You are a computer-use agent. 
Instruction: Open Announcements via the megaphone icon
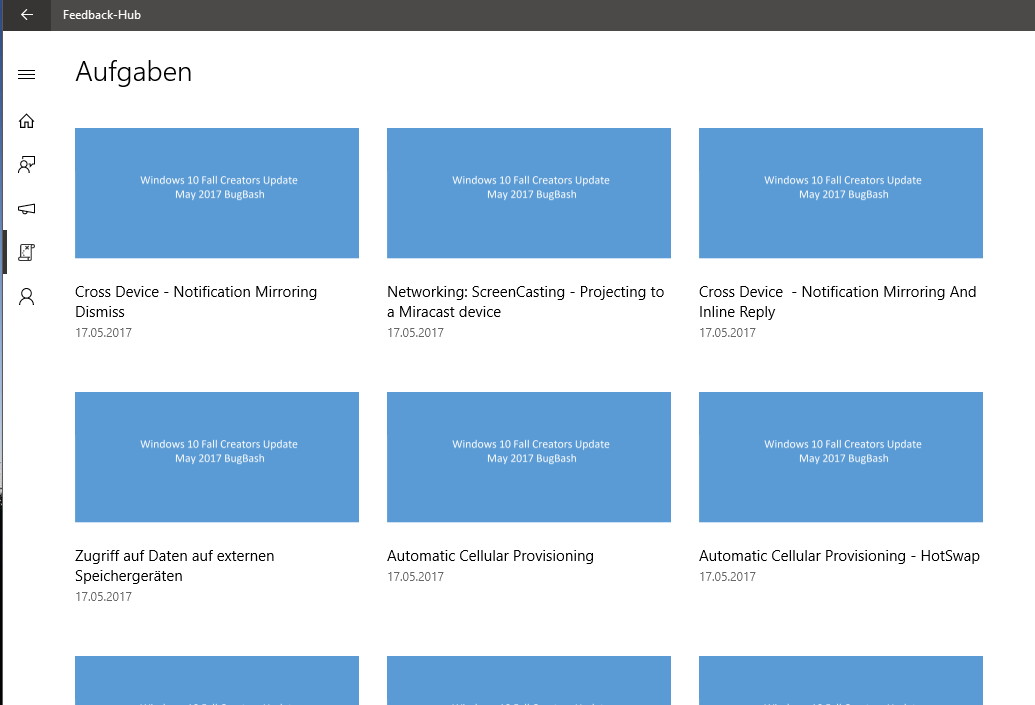pos(26,209)
